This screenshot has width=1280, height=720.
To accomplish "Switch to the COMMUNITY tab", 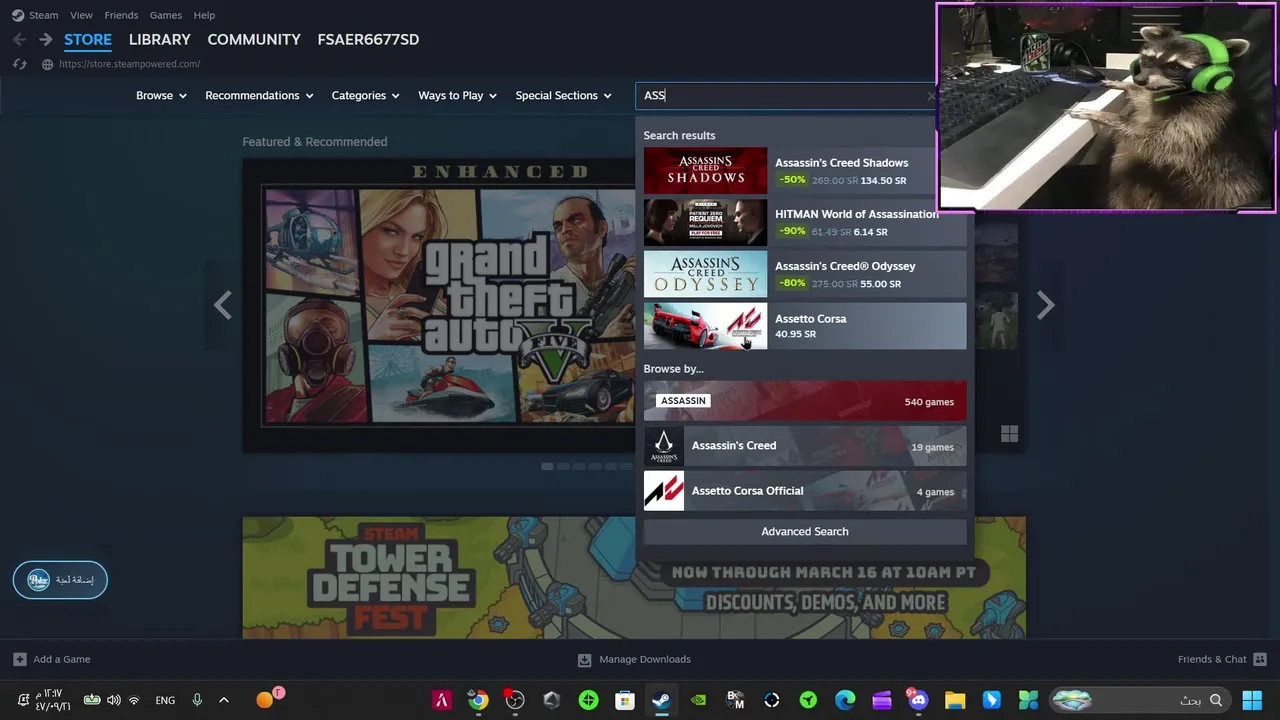I will (x=254, y=40).
